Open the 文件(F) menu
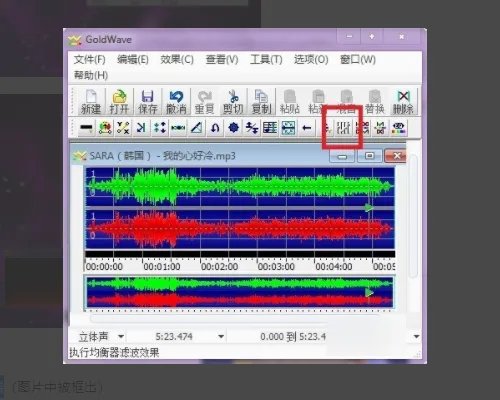The width and height of the screenshot is (500, 400). (x=90, y=60)
